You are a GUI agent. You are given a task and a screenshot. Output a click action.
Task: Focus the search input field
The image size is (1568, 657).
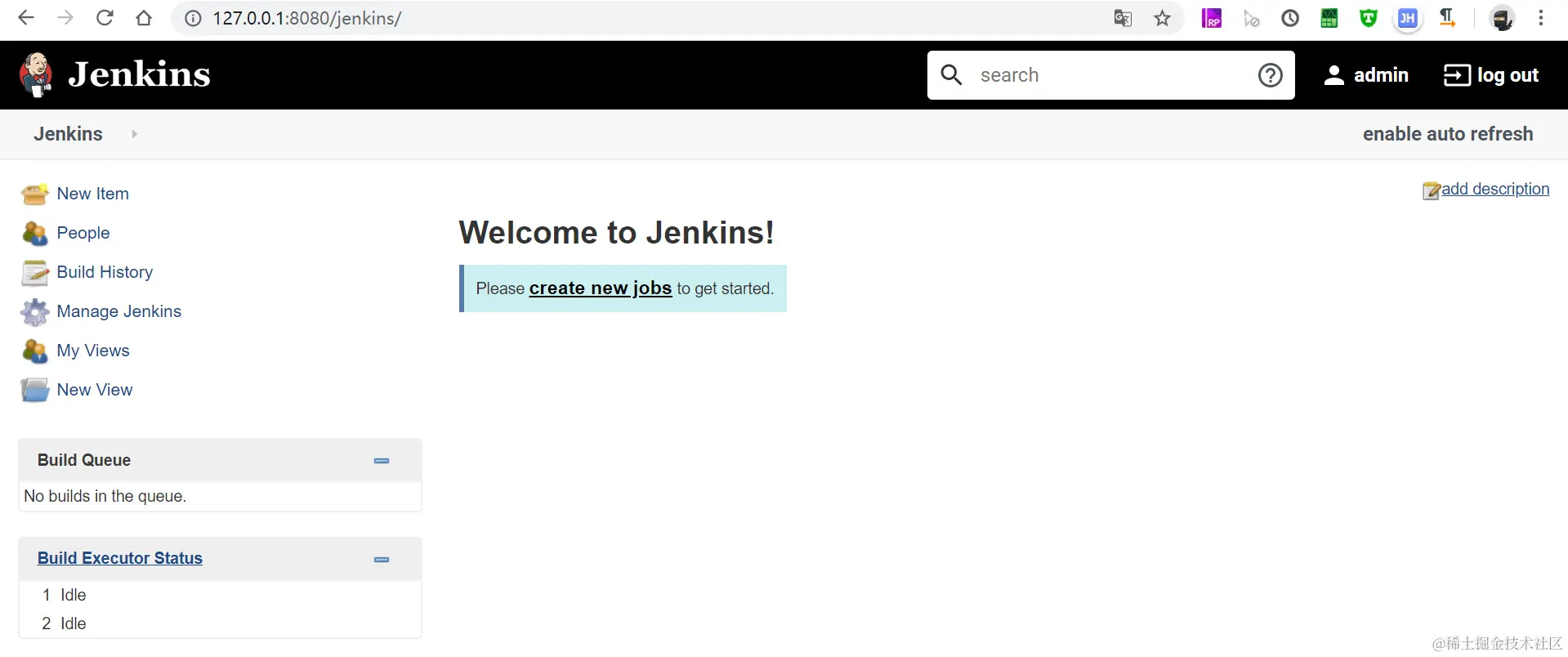click(x=1111, y=75)
